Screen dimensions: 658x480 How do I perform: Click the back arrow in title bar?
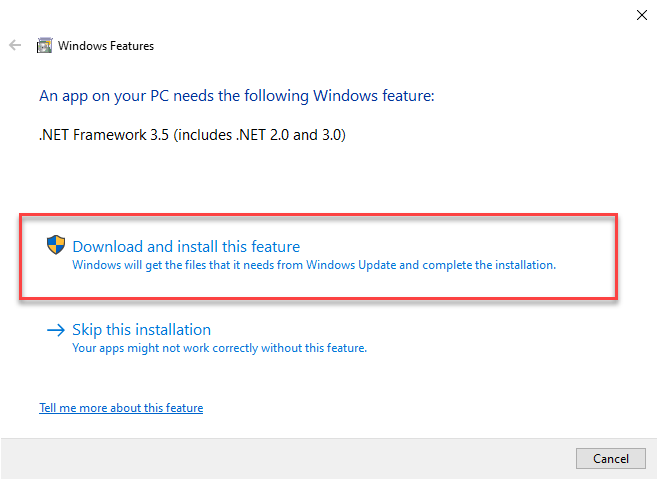(x=14, y=46)
